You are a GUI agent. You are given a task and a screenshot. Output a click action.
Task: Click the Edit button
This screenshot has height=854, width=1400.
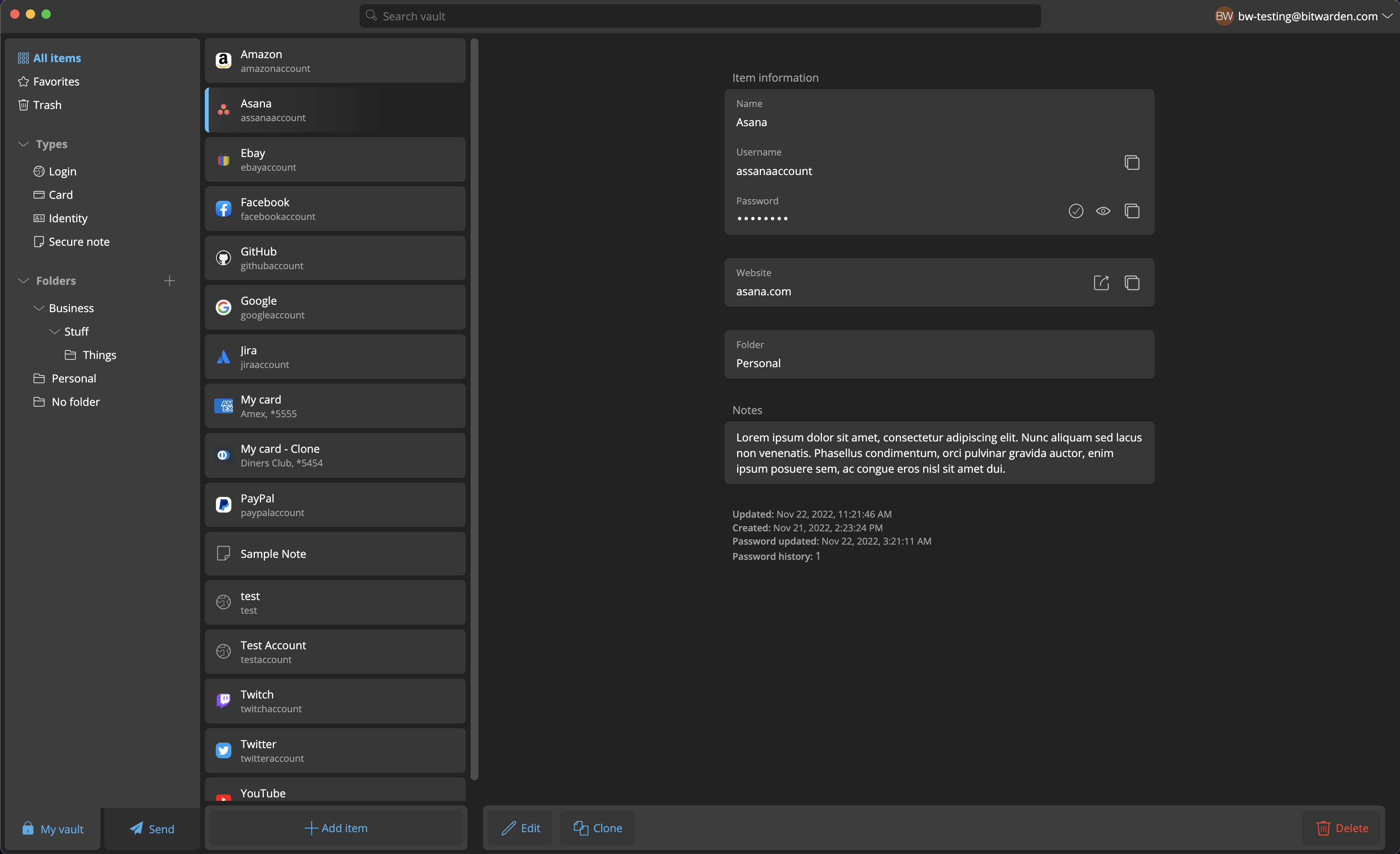pyautogui.click(x=521, y=828)
